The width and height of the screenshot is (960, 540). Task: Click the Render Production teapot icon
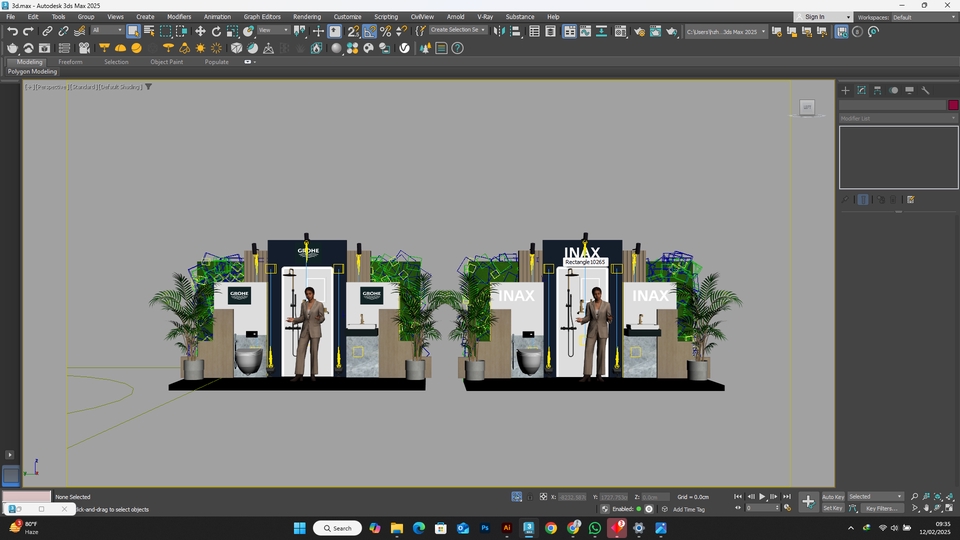[x=672, y=31]
